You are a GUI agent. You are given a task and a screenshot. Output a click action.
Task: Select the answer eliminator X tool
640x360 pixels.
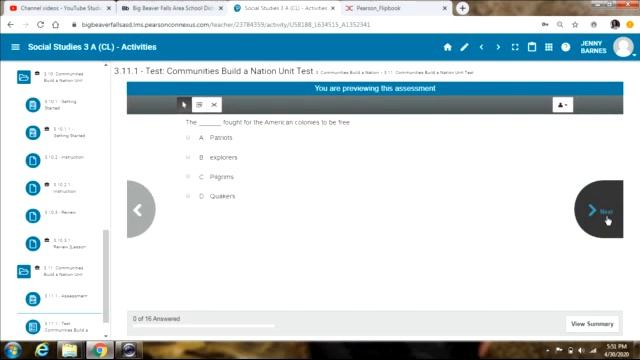click(214, 105)
